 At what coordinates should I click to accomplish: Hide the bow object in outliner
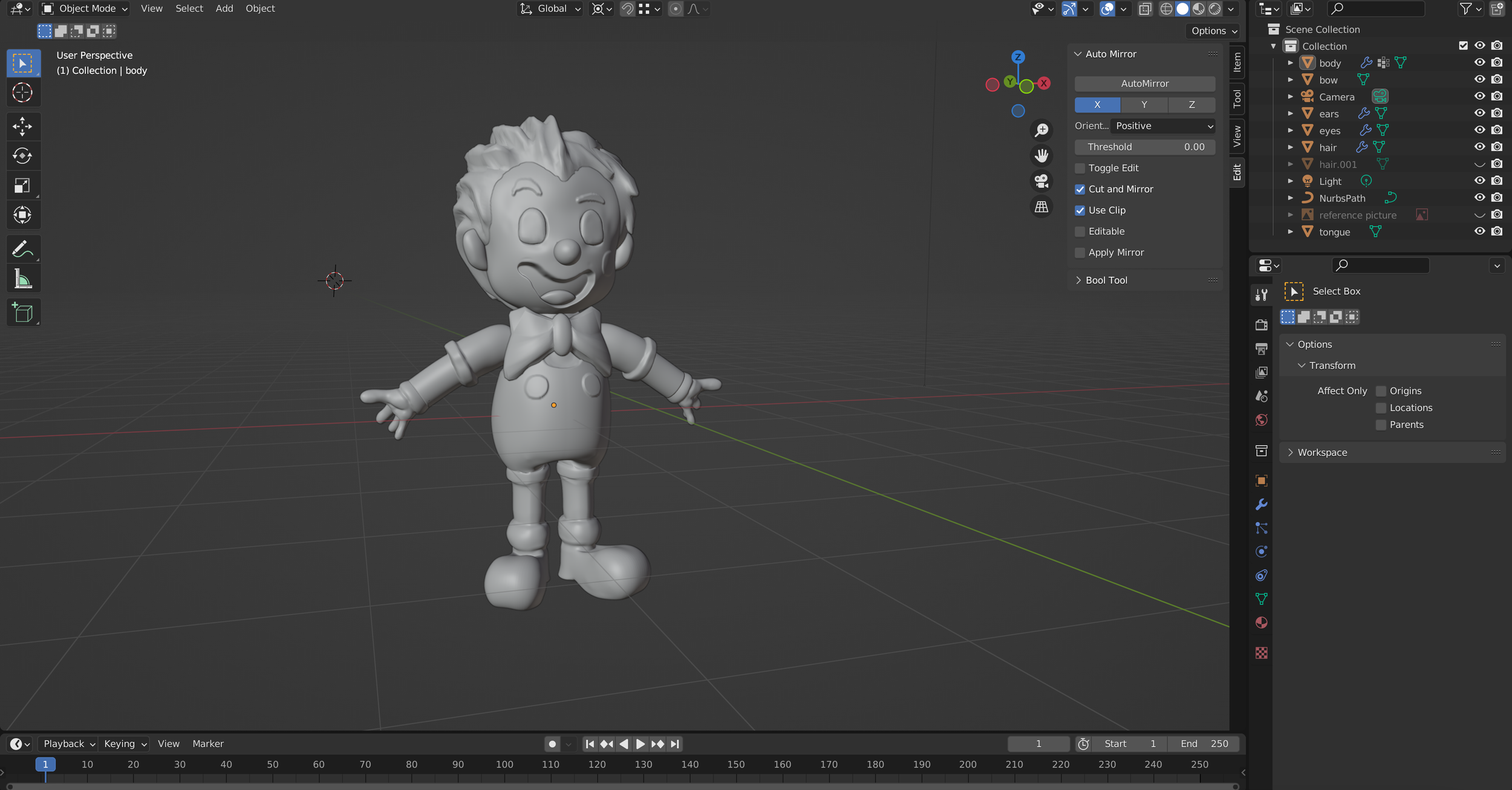[x=1479, y=79]
